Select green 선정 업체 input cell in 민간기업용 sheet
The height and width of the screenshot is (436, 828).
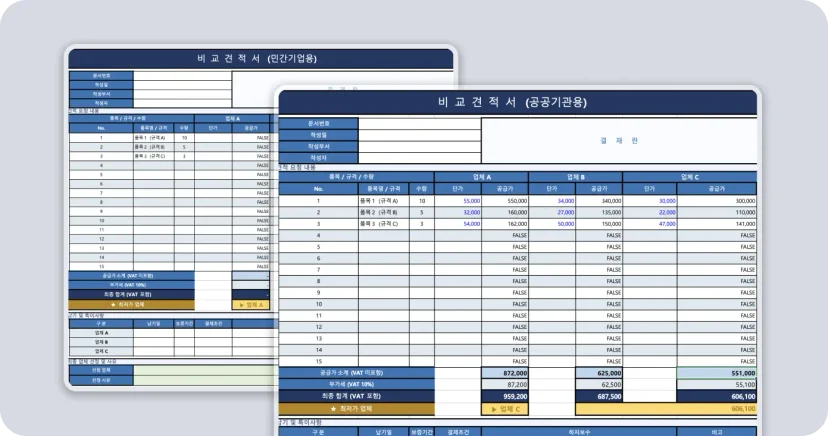pos(205,371)
